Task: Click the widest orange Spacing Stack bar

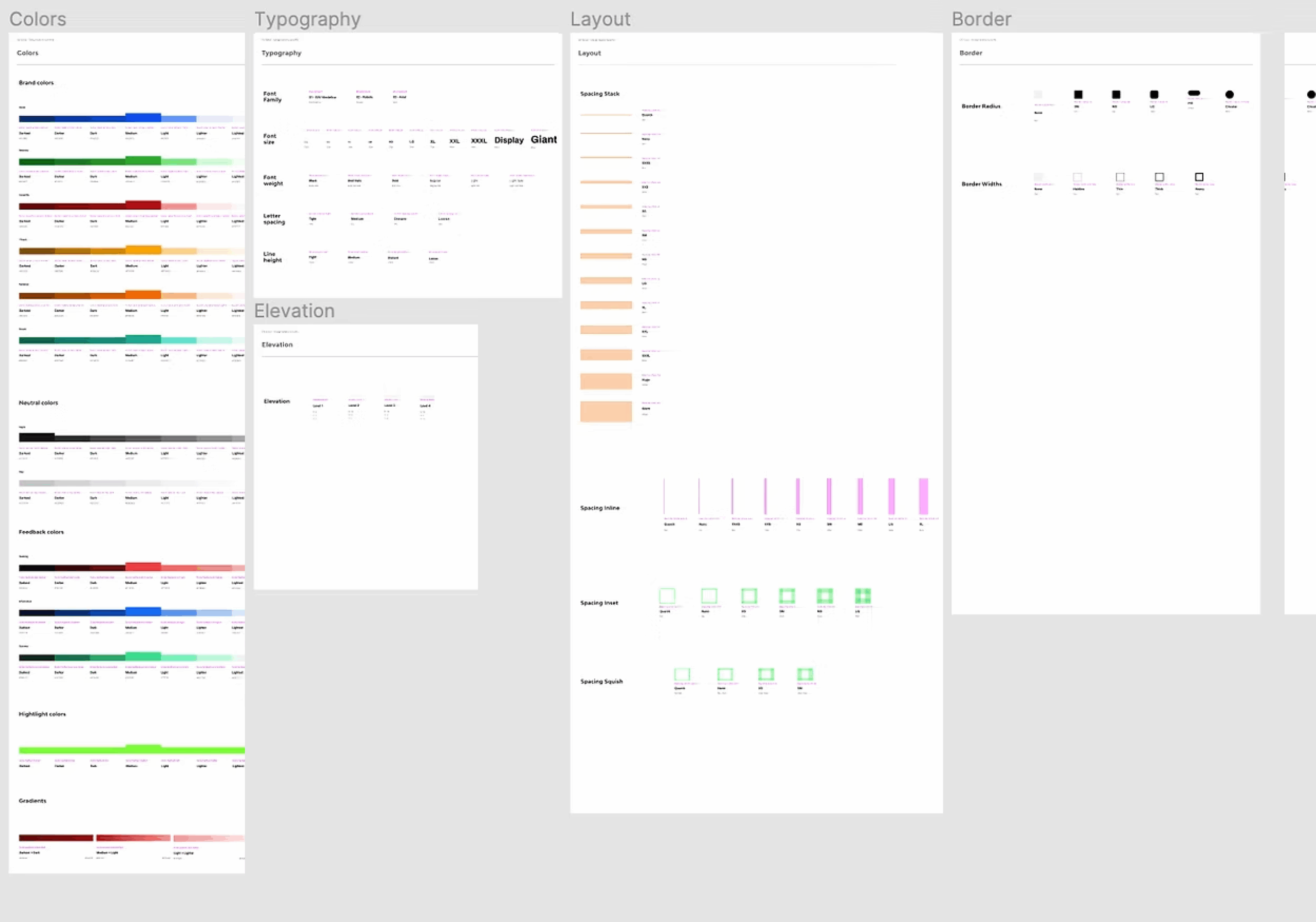Action: tap(606, 411)
